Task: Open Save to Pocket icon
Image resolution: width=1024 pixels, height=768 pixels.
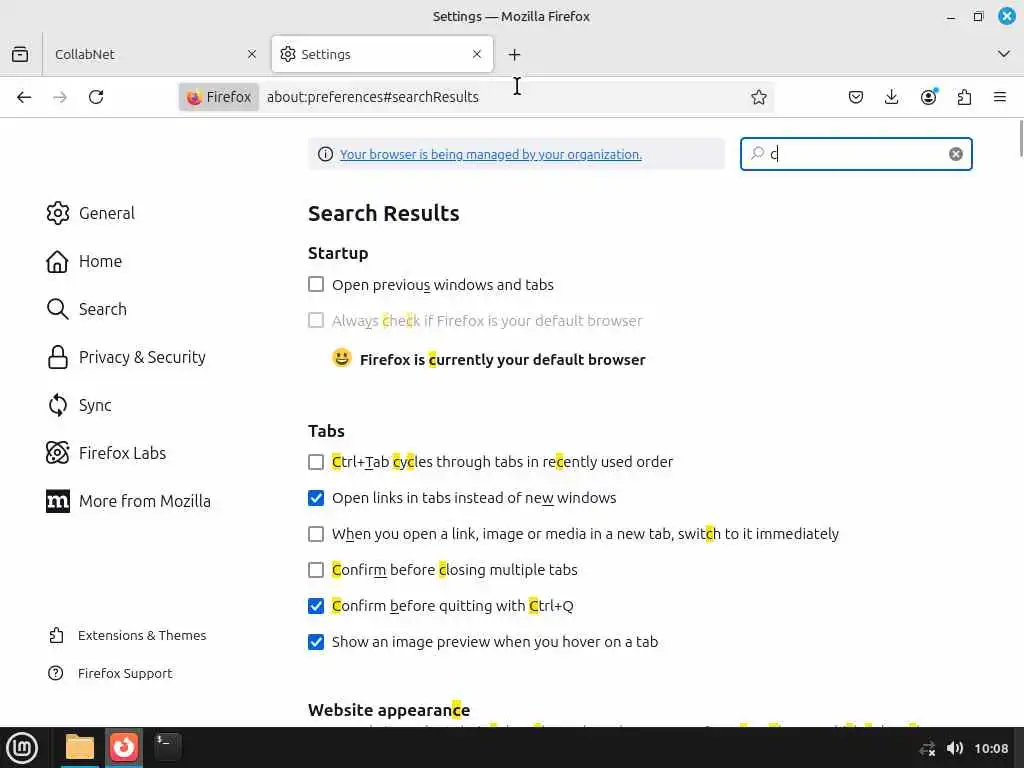Action: coord(856,97)
